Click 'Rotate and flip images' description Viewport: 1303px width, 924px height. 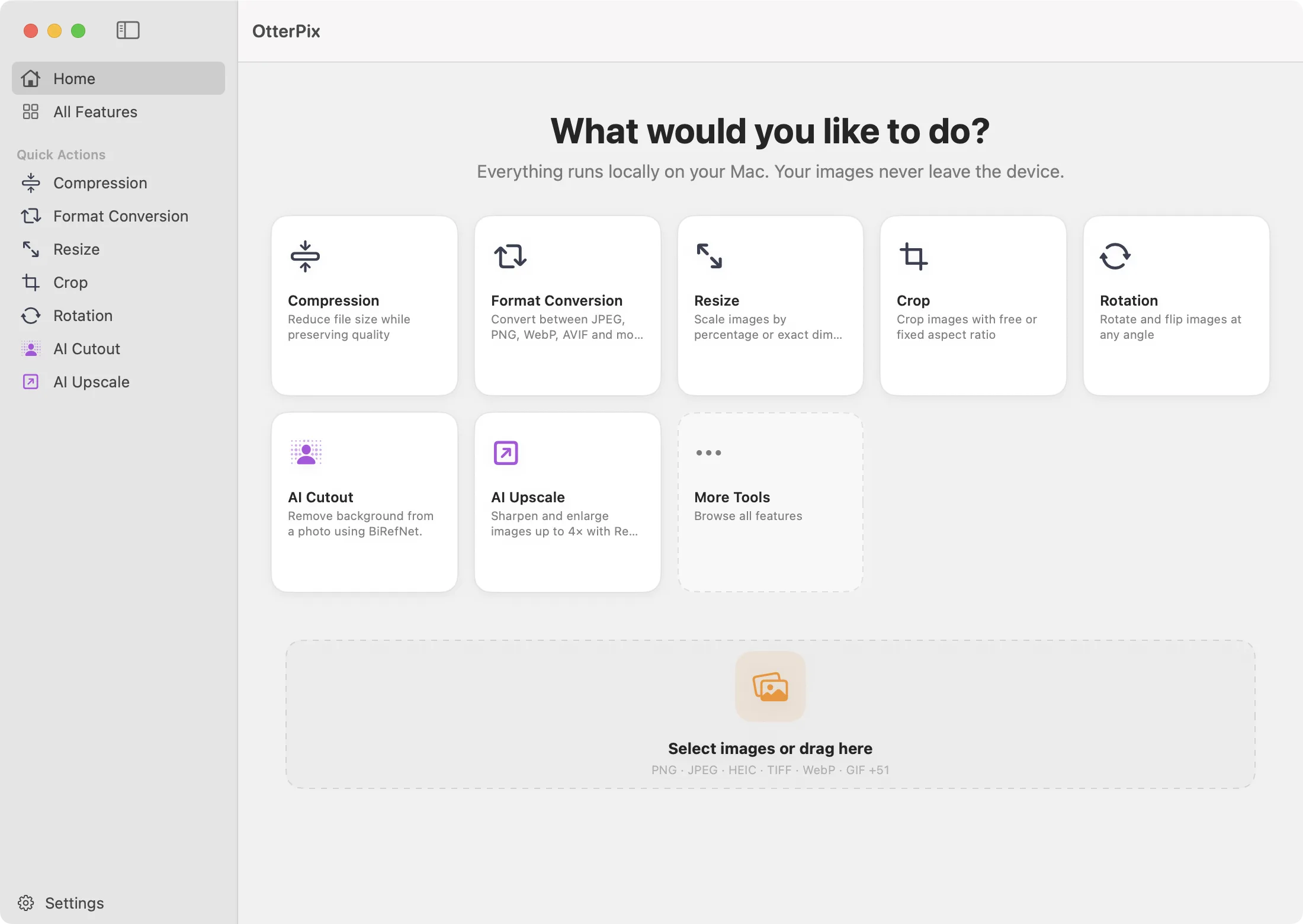tap(1170, 327)
